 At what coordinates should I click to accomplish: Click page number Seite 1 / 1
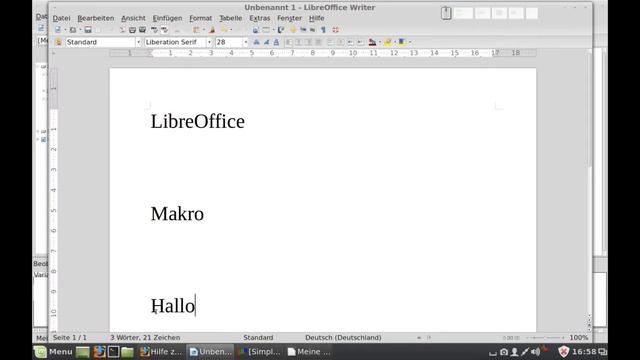pos(69,338)
